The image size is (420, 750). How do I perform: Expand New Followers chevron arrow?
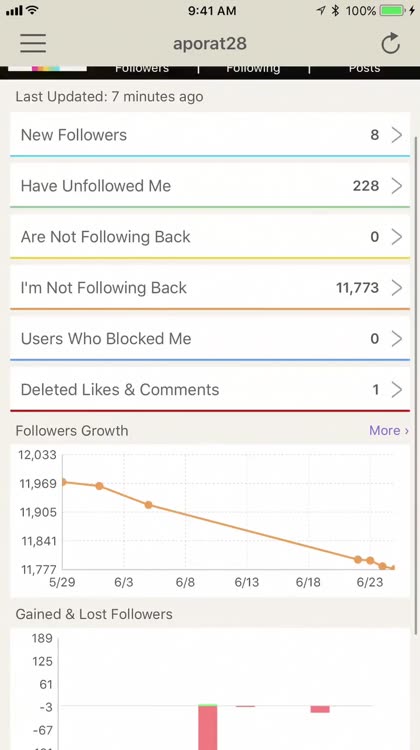(397, 135)
